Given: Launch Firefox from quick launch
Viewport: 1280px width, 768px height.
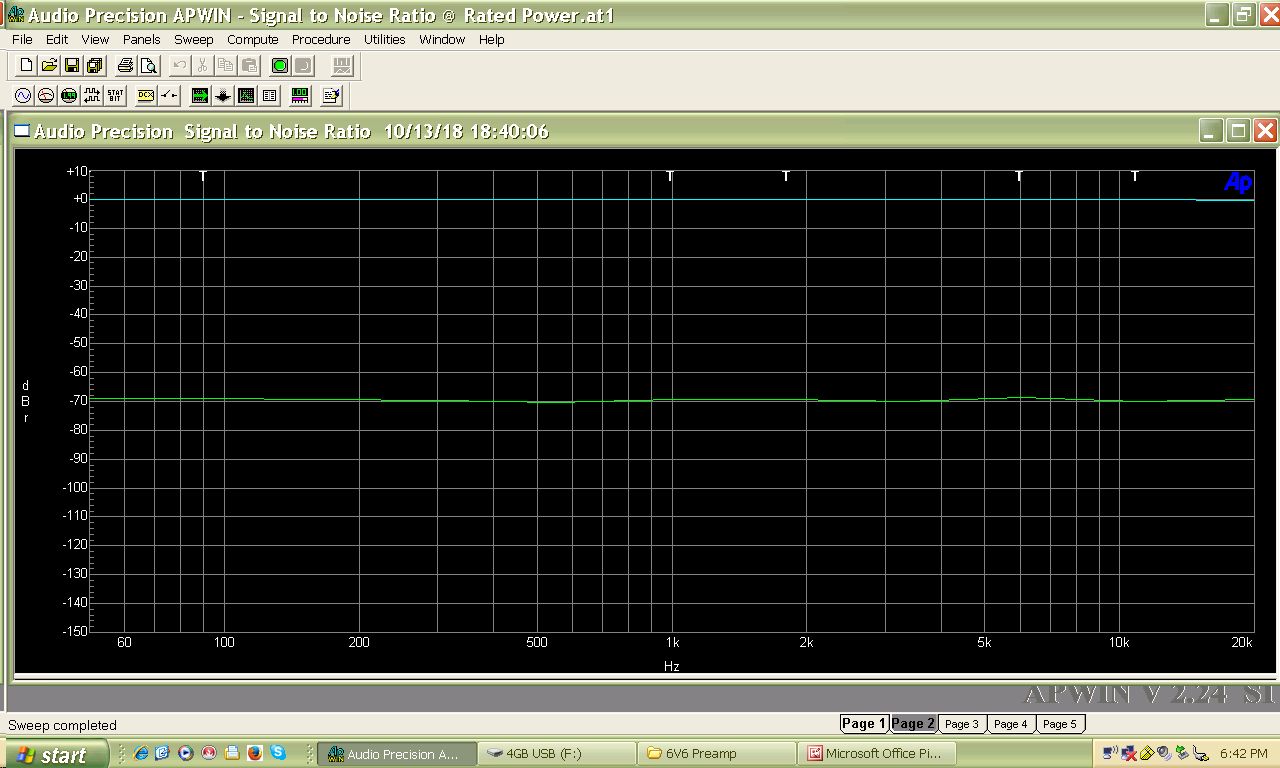Looking at the screenshot, I should pyautogui.click(x=255, y=753).
